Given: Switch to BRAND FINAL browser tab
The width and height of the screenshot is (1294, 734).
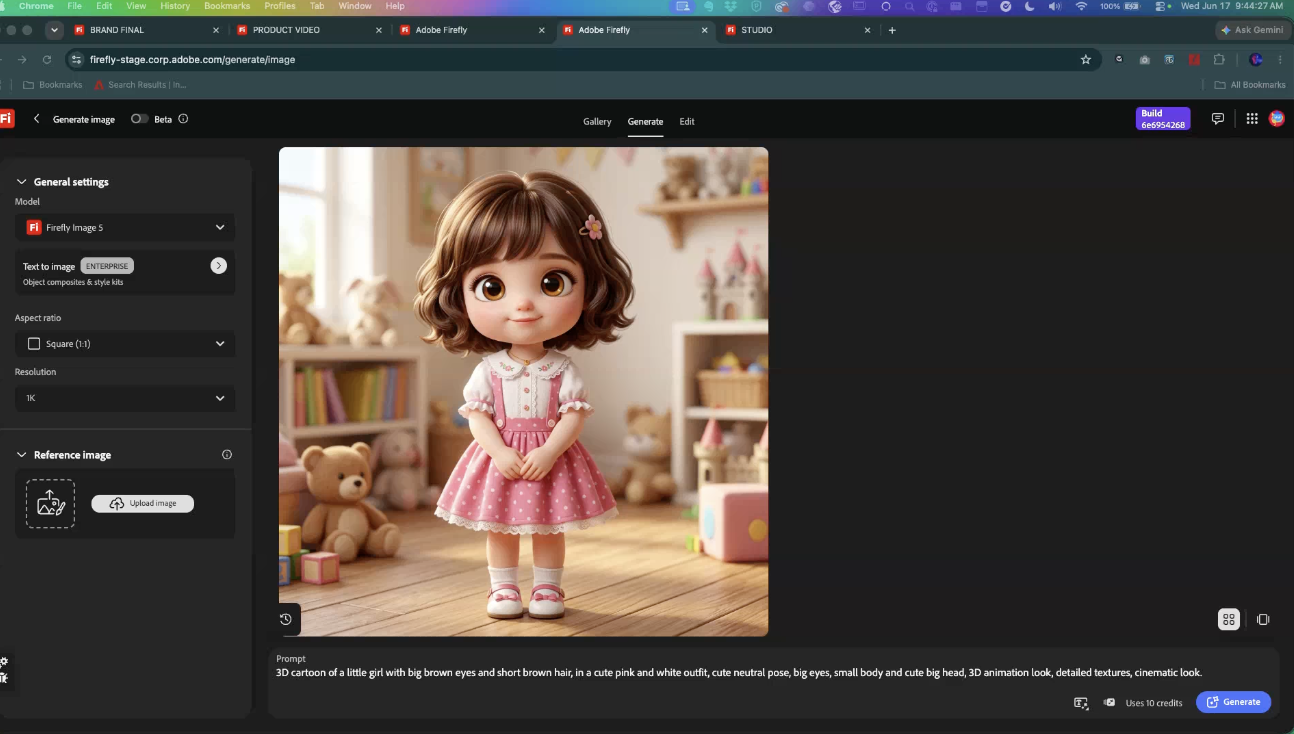Looking at the screenshot, I should coord(146,30).
